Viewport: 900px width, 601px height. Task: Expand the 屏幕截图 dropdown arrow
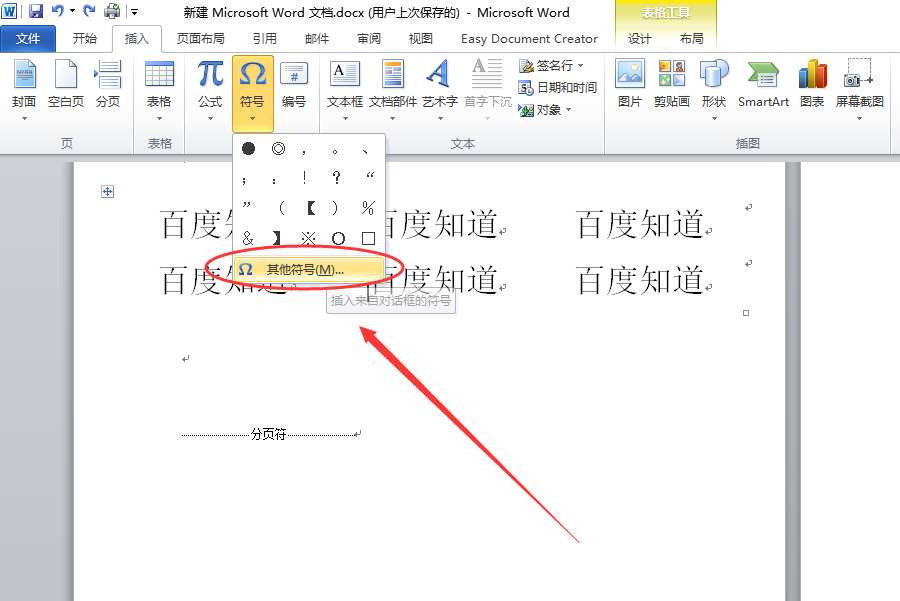tap(859, 119)
